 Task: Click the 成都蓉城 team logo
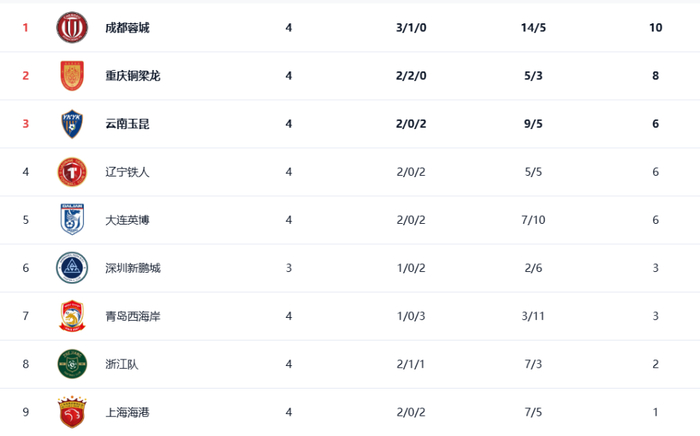tap(72, 28)
